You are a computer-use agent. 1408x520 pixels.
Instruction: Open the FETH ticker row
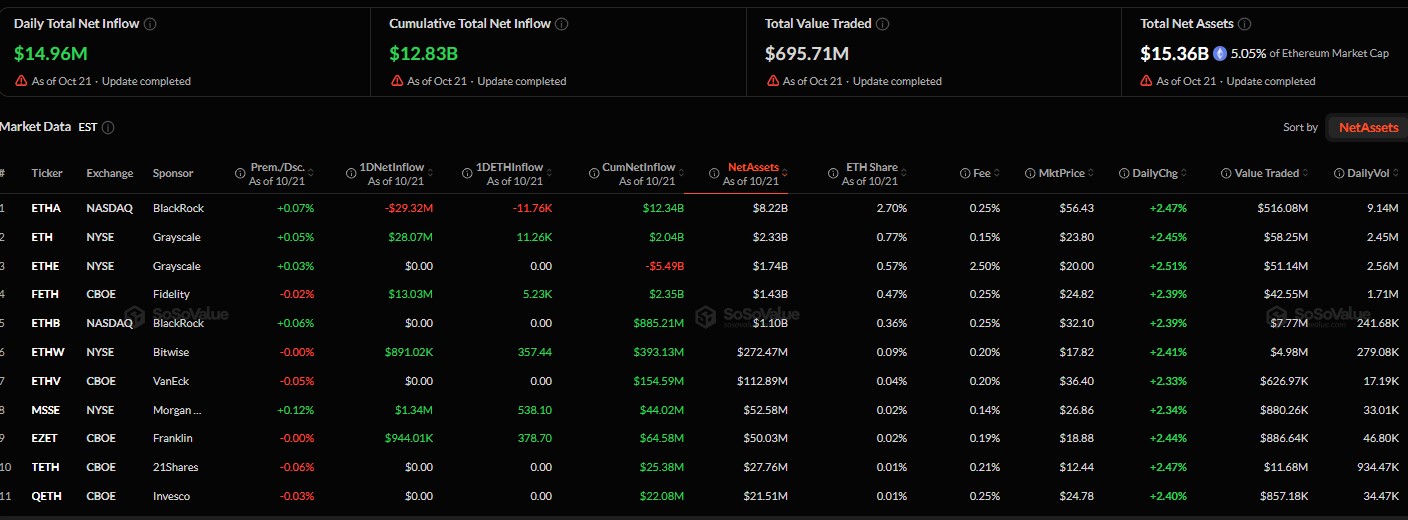[704, 294]
